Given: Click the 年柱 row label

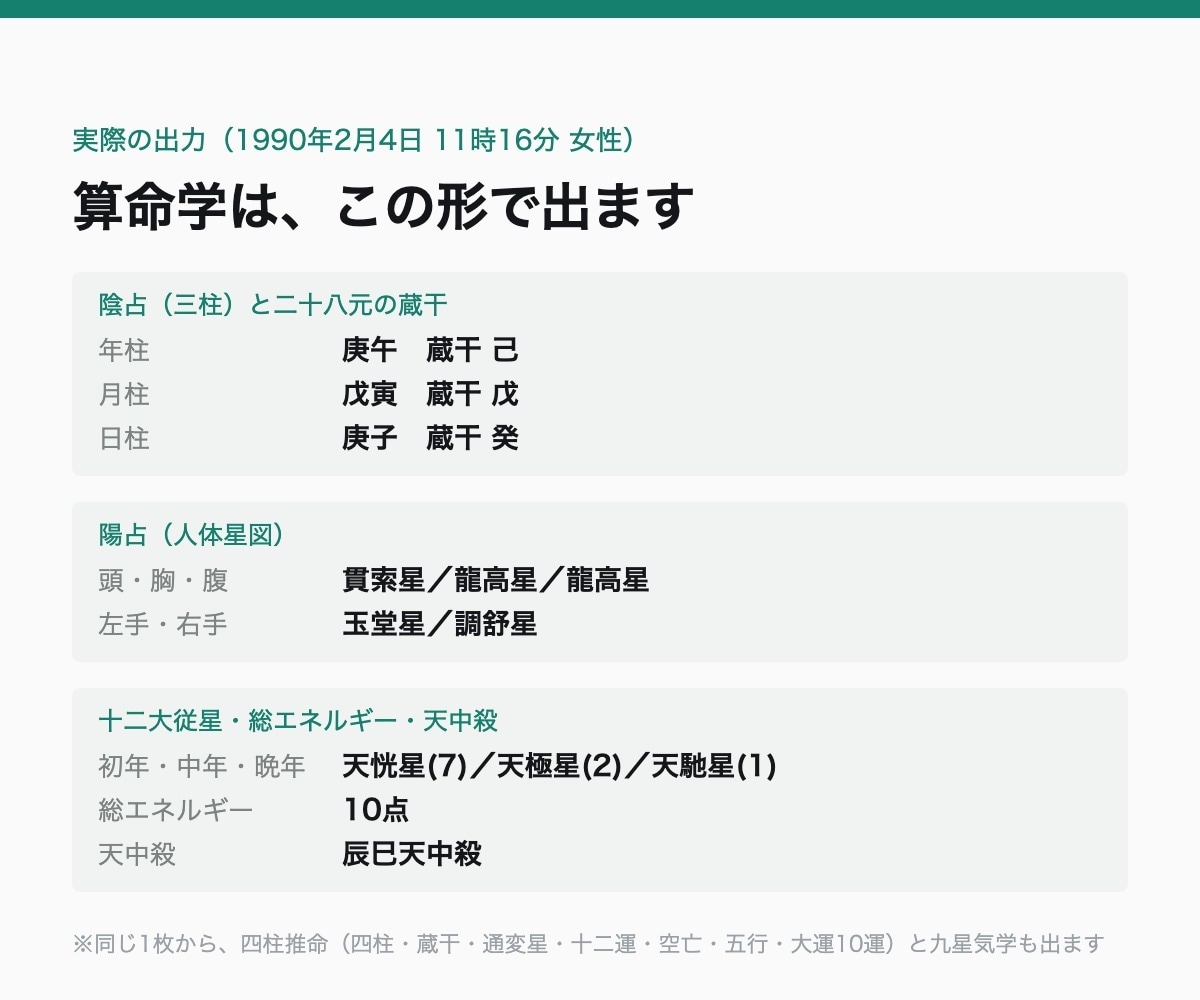Looking at the screenshot, I should (124, 350).
